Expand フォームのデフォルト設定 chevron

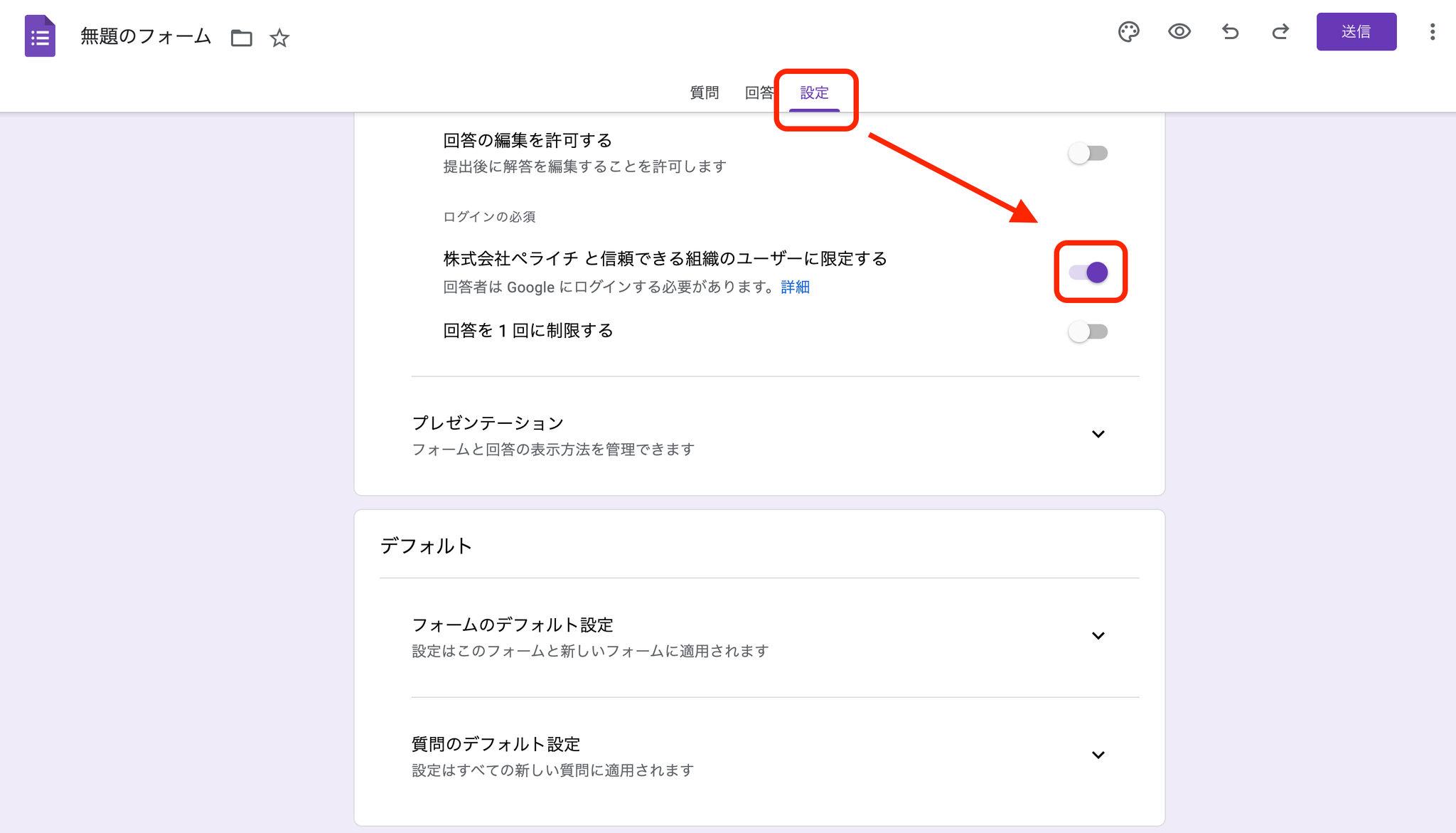coord(1098,635)
